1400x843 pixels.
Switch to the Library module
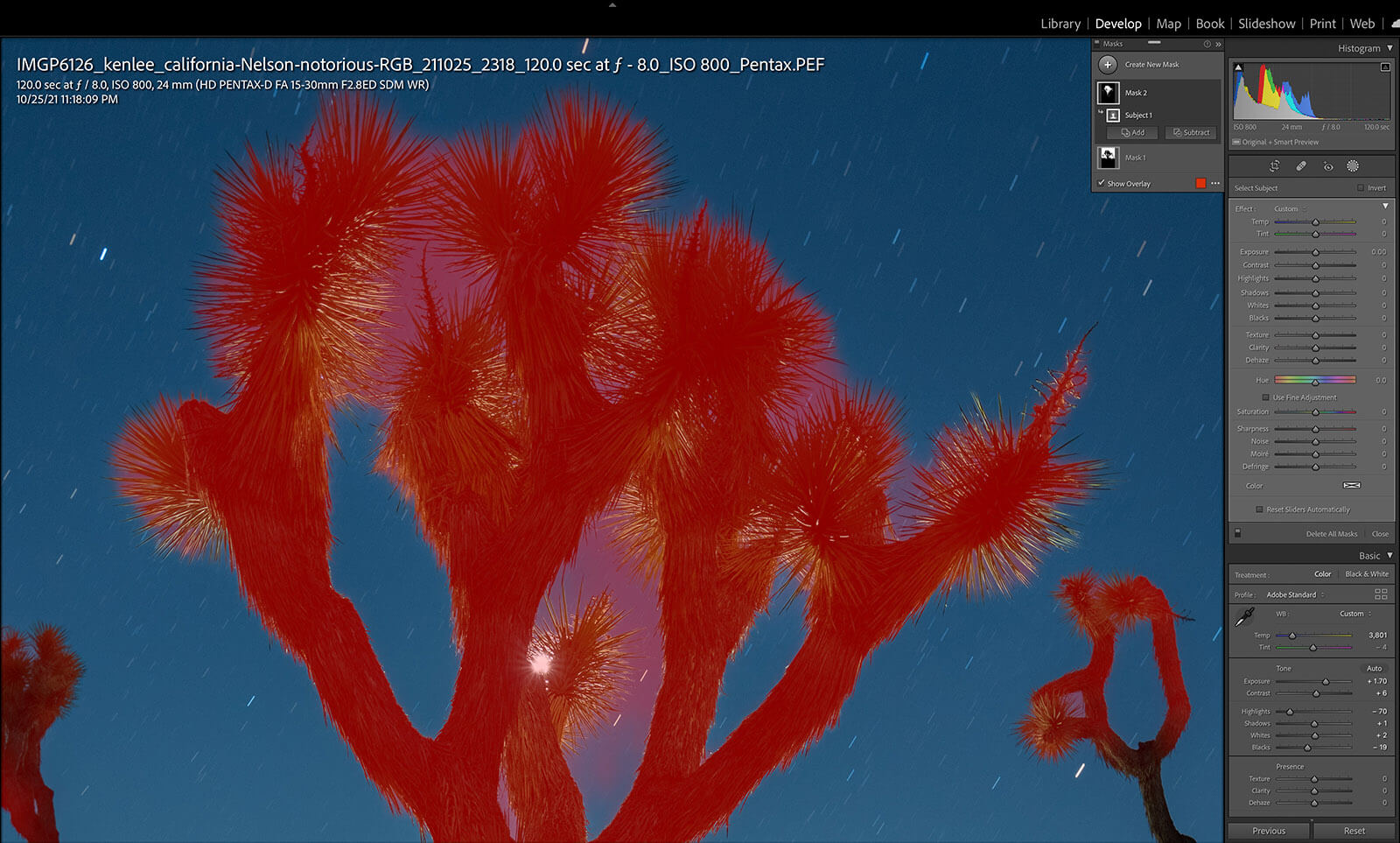[x=1060, y=24]
